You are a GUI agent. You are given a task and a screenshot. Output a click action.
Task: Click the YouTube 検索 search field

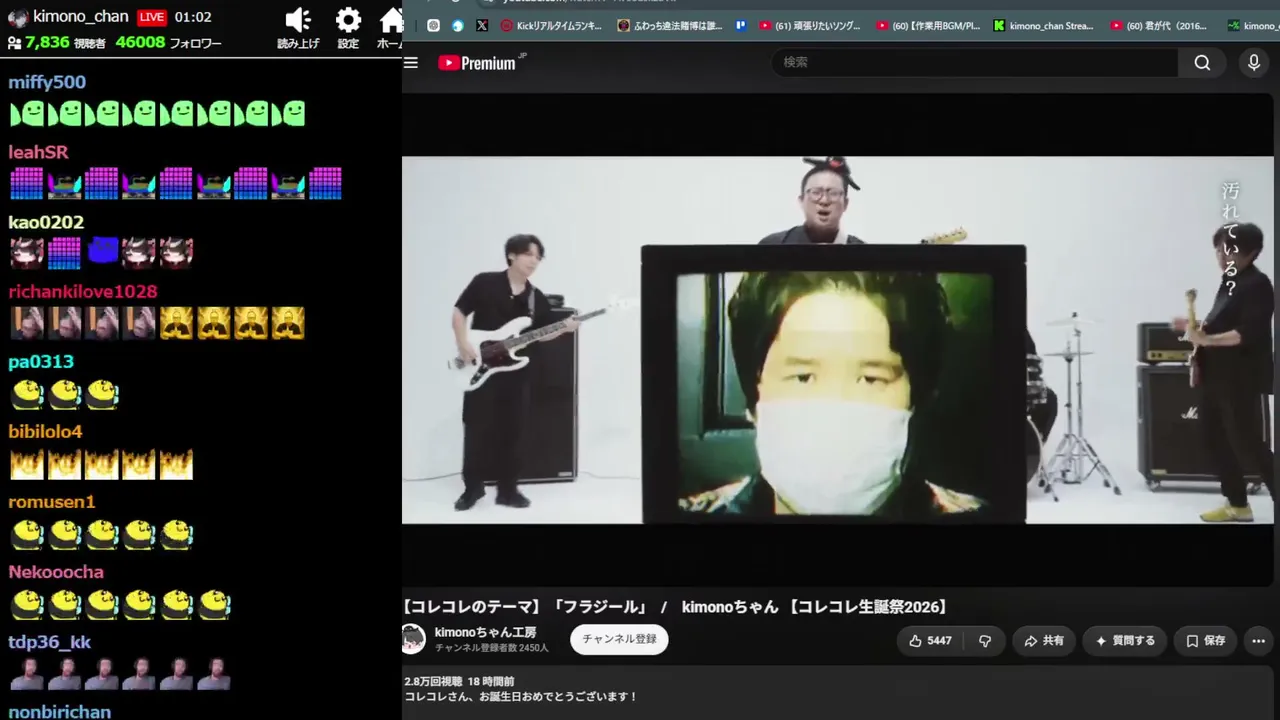(x=975, y=63)
